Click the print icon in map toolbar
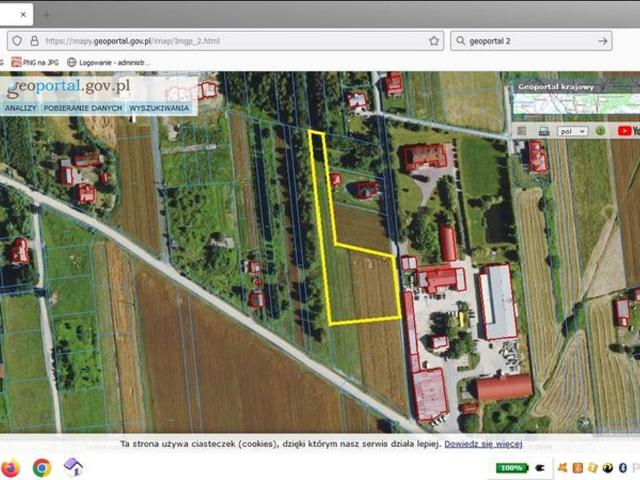 pyautogui.click(x=544, y=131)
